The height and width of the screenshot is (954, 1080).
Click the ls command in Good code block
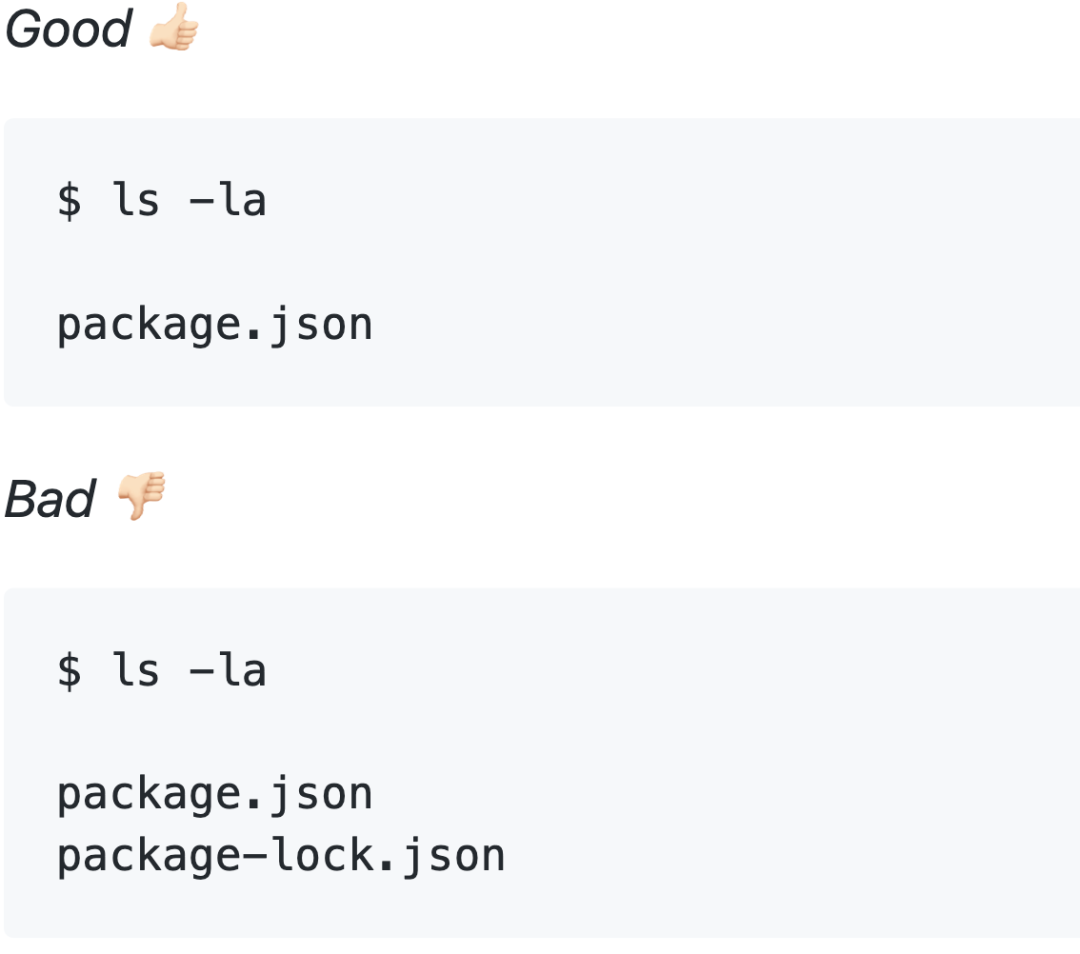136,200
